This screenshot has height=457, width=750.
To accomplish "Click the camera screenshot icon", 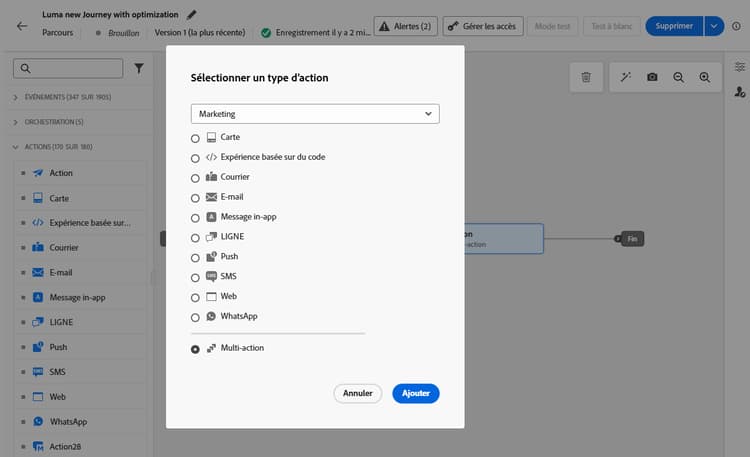I will [652, 77].
